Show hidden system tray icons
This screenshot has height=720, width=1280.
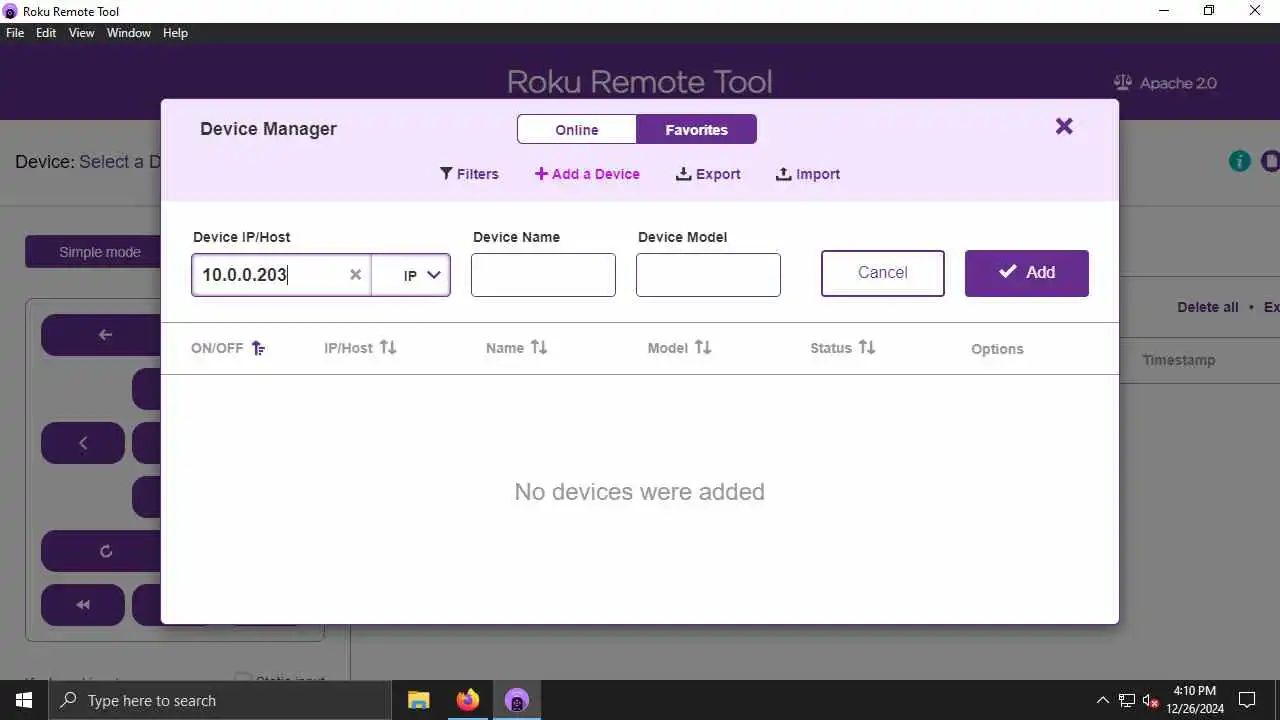coord(1103,700)
